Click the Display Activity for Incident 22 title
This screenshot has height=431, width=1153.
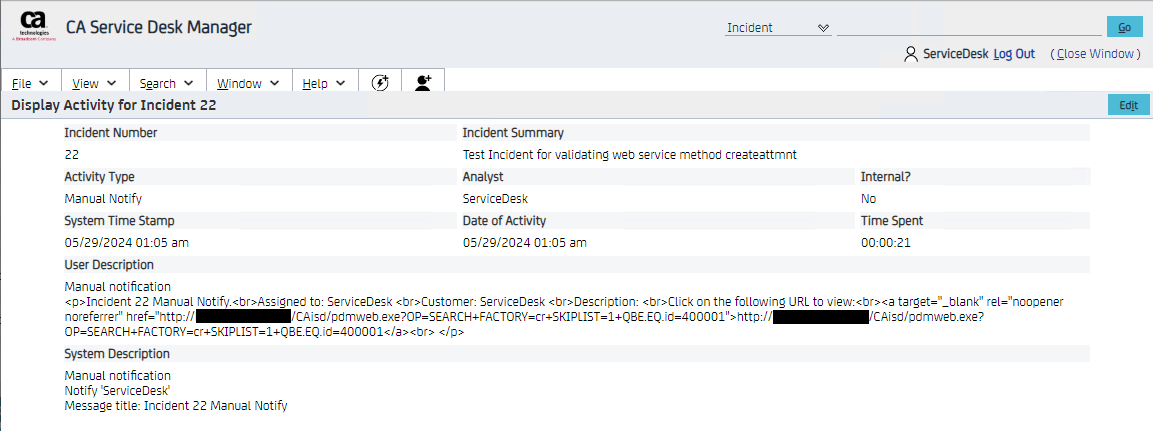coord(113,105)
